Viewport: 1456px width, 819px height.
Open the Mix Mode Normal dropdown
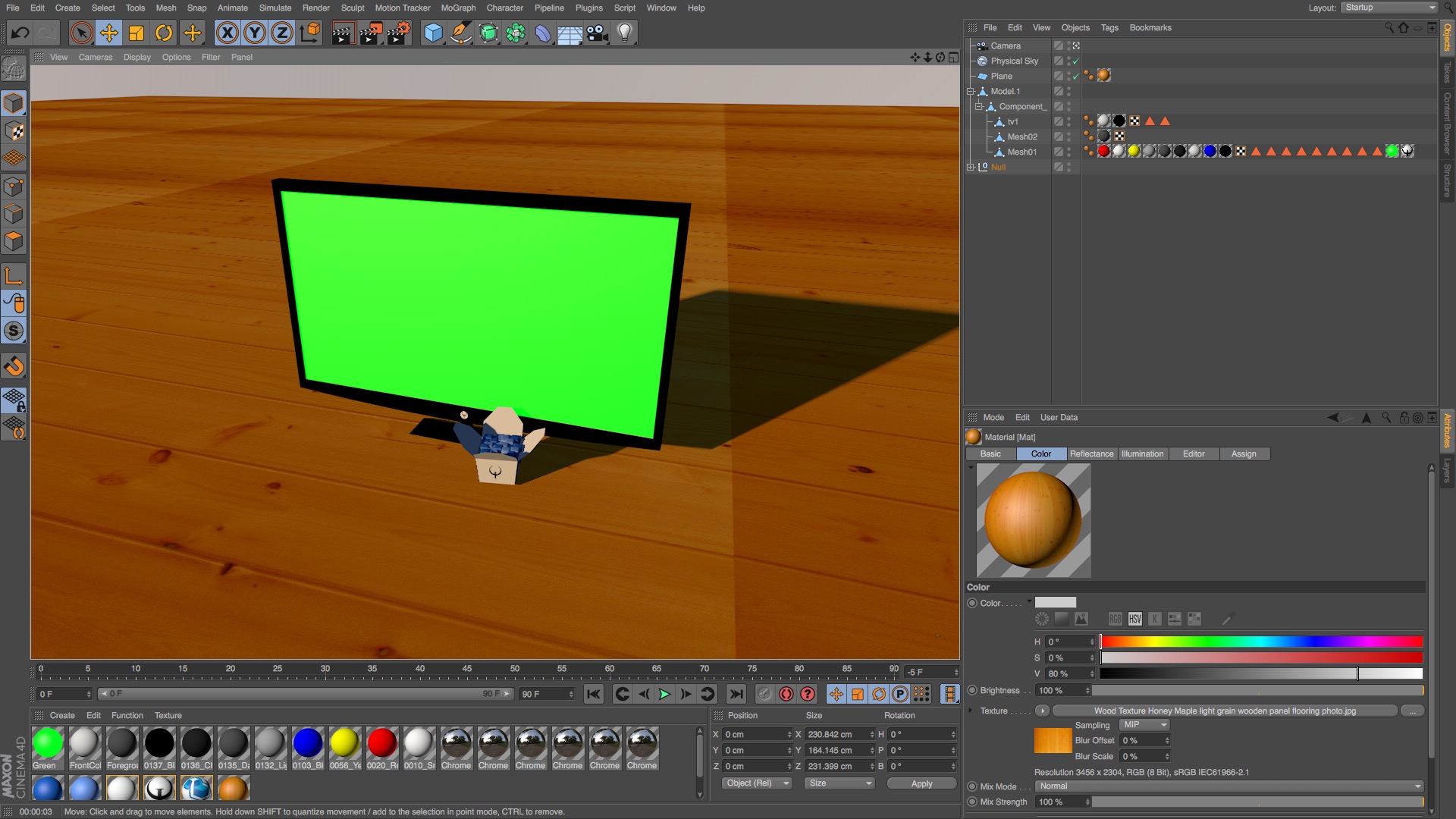(x=1228, y=786)
